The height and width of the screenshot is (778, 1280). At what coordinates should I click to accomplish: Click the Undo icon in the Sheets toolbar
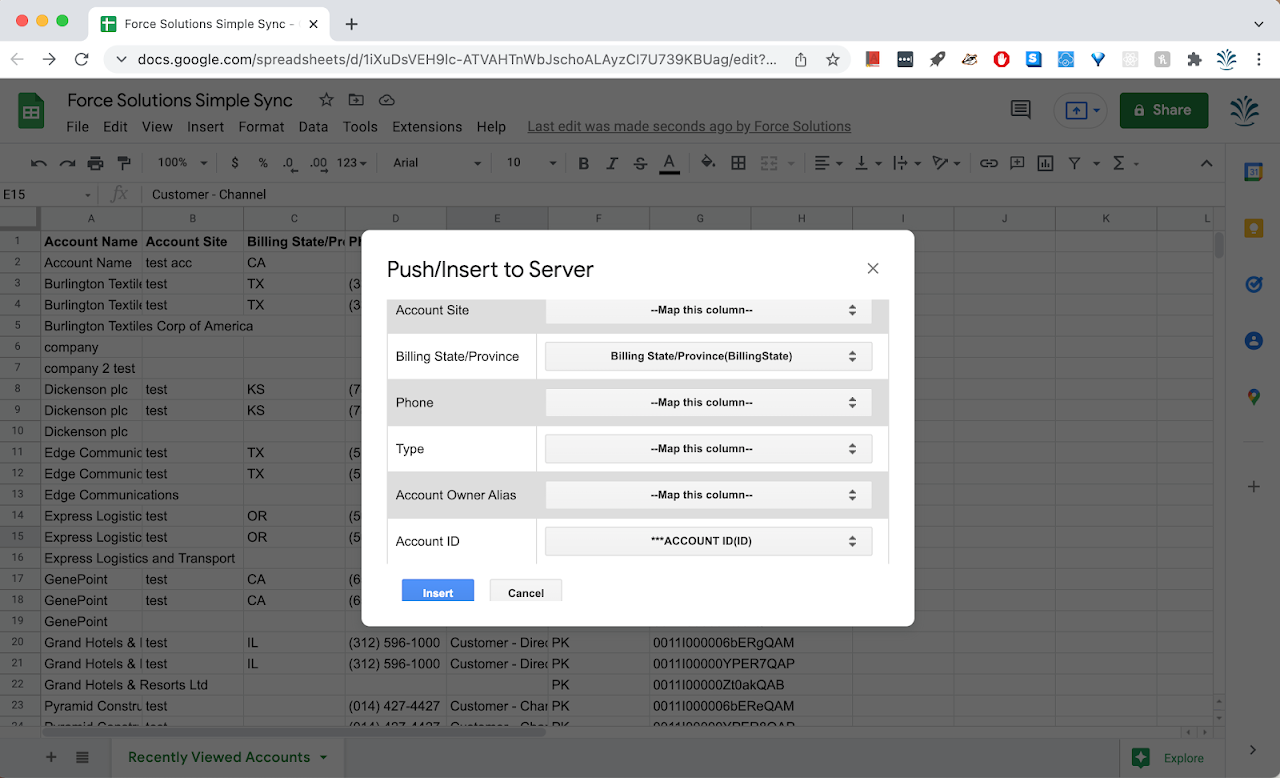39,163
